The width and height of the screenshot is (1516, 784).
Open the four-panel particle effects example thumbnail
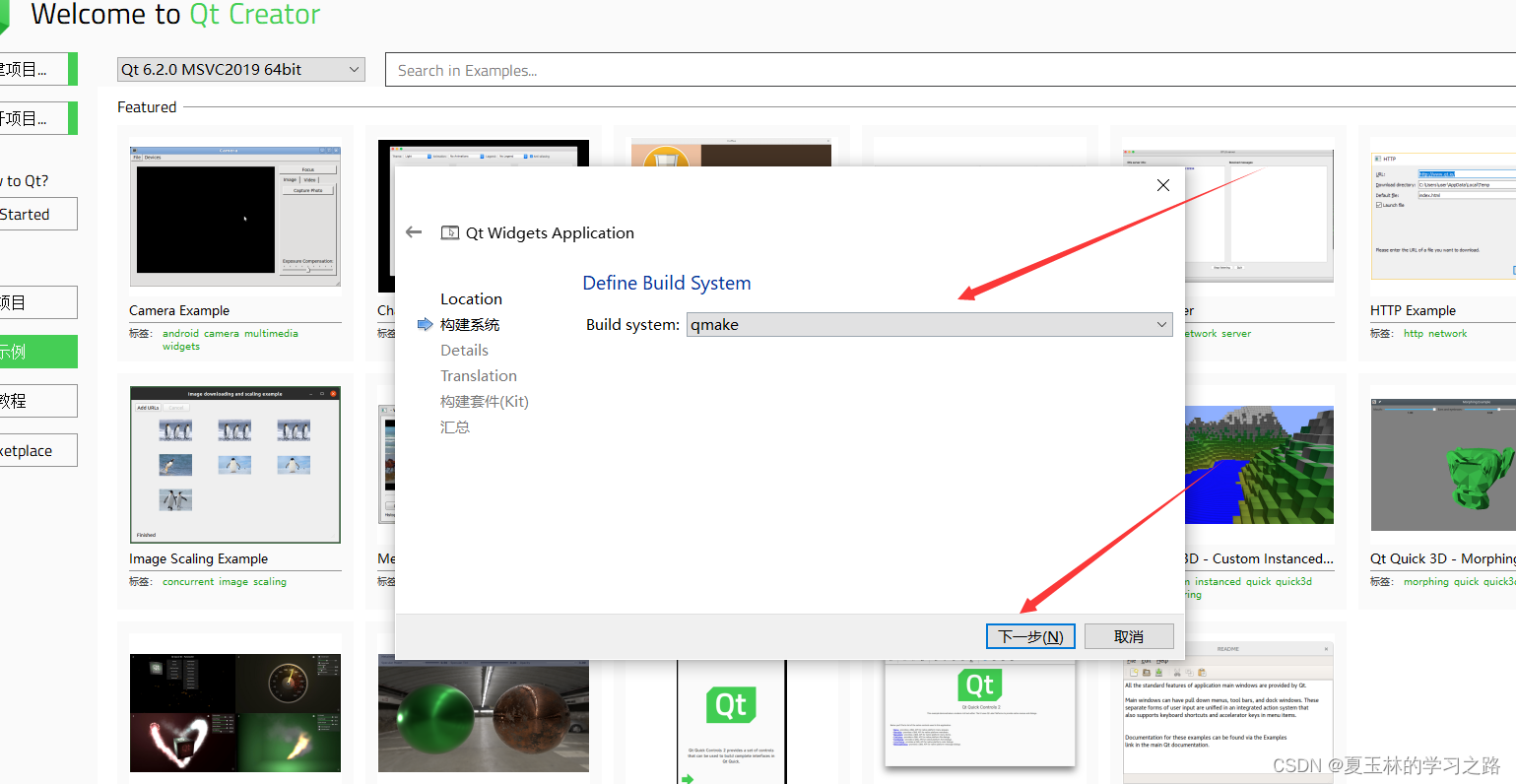235,712
